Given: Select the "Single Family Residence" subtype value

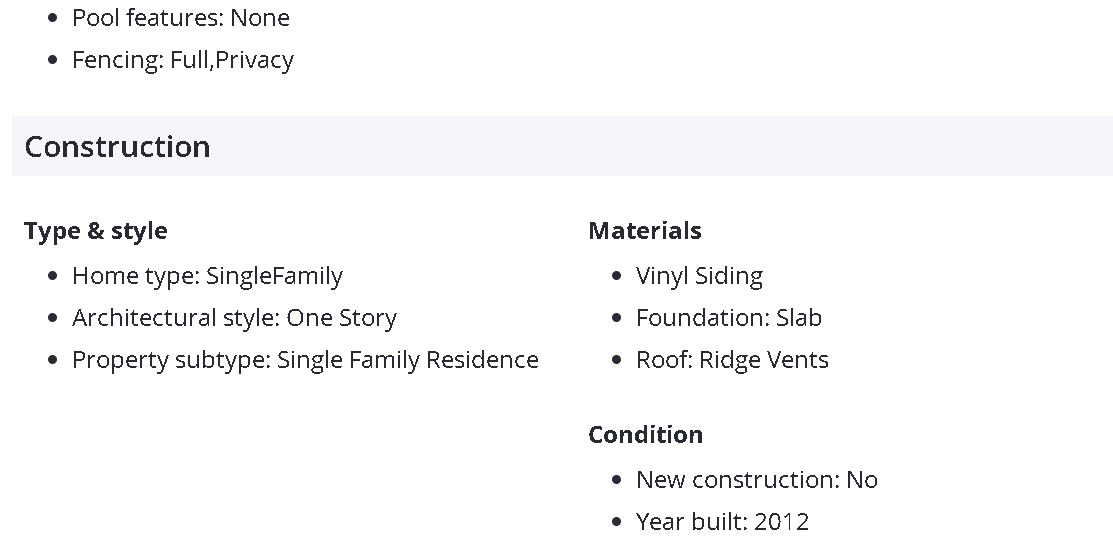Looking at the screenshot, I should (x=408, y=360).
